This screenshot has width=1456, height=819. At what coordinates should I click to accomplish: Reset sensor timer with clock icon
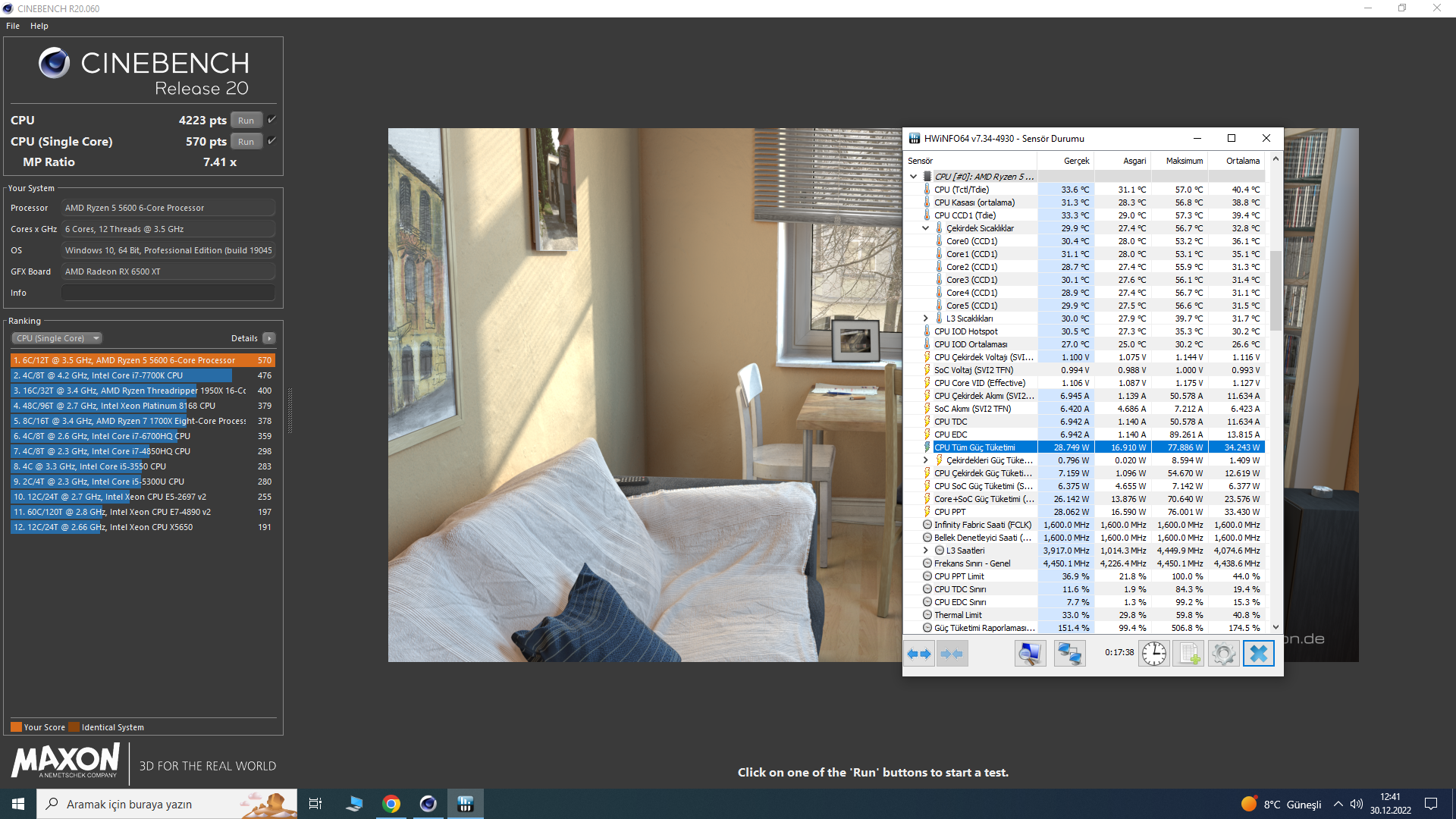click(x=1154, y=654)
